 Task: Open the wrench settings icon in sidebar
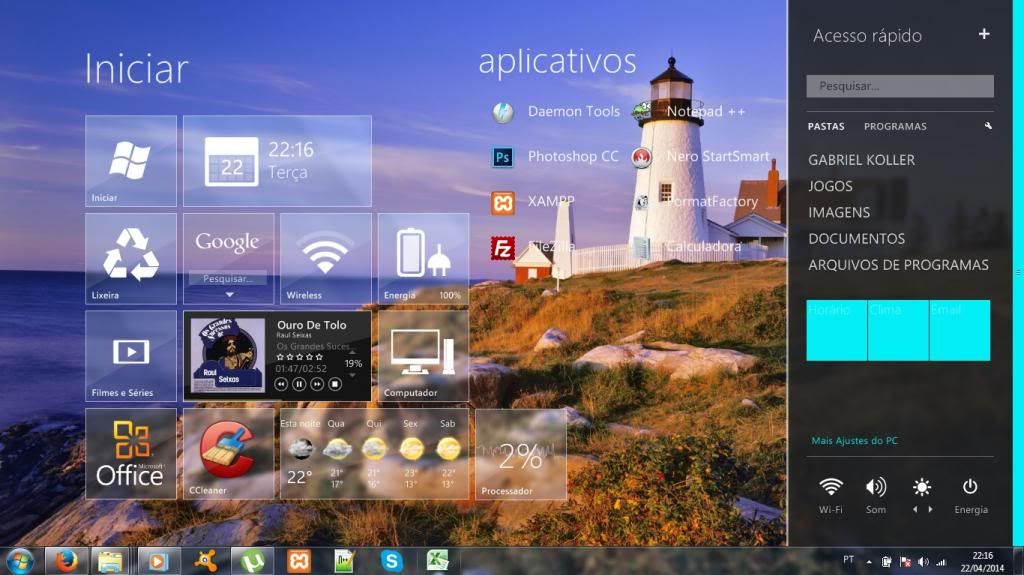[x=988, y=127]
